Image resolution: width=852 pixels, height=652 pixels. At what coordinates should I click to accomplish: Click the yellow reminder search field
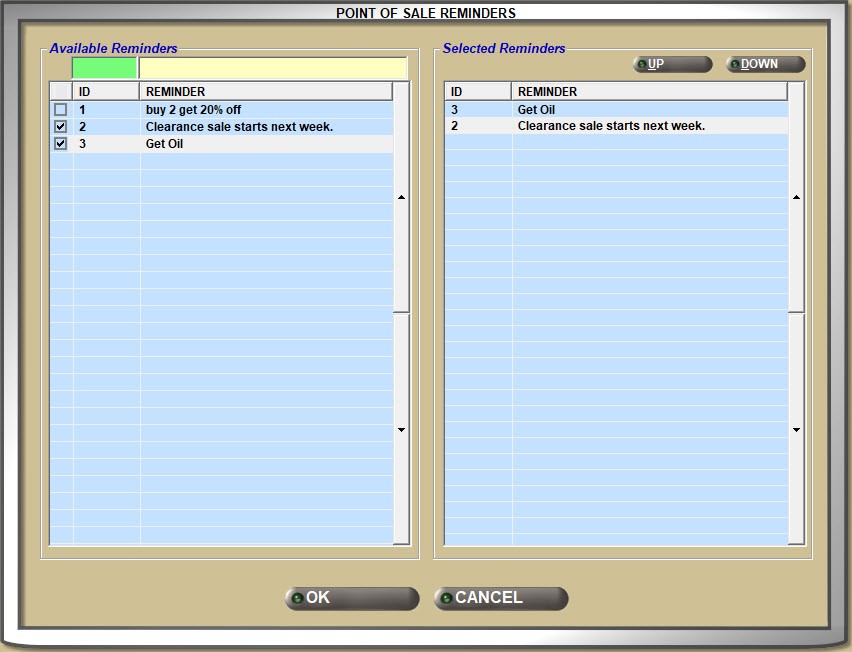coord(272,68)
